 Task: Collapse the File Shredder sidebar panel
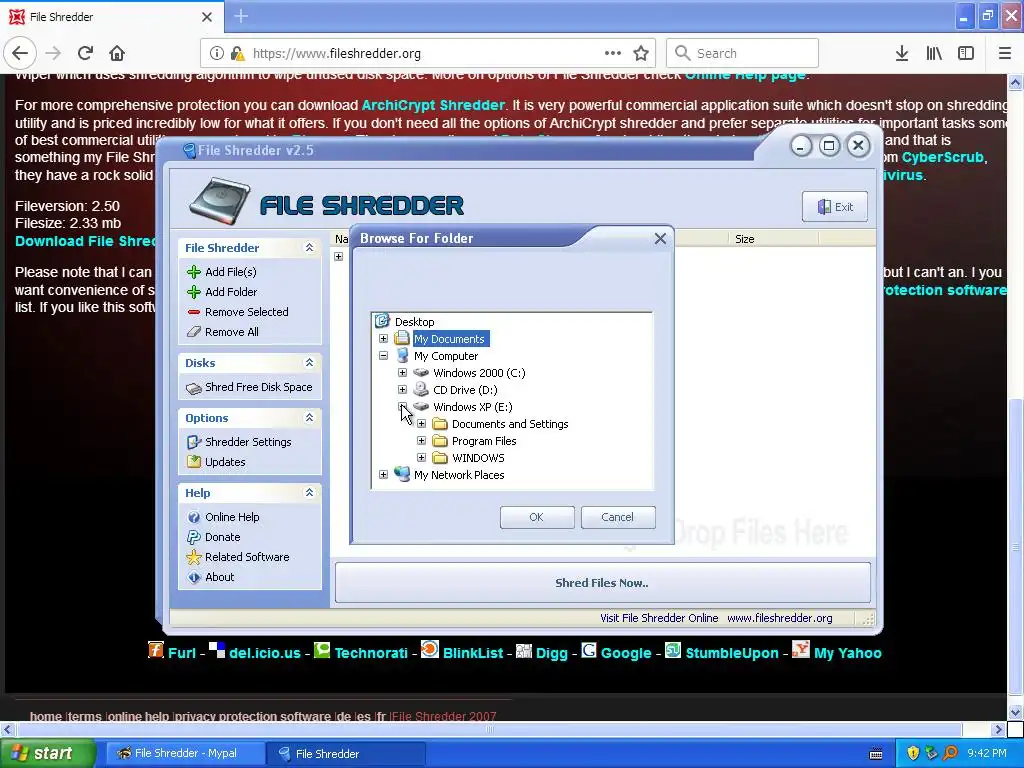coord(309,248)
